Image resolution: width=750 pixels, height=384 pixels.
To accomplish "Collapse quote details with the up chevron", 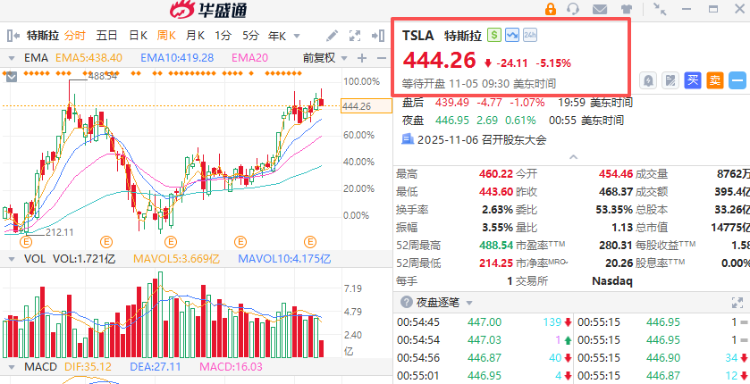I will coord(573,157).
